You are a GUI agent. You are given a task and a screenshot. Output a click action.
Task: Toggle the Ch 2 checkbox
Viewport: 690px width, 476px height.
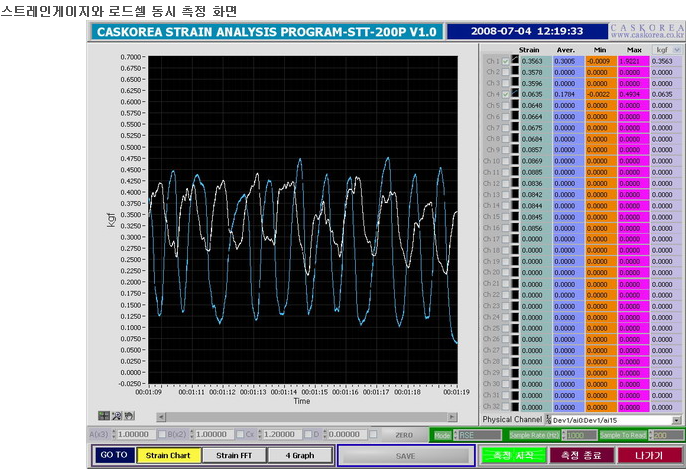click(x=506, y=72)
